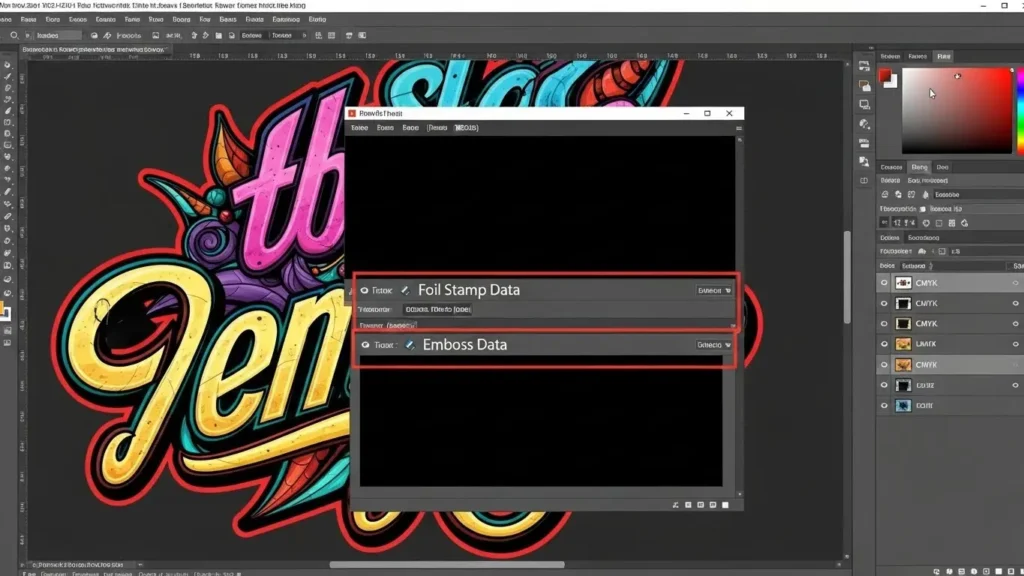The height and width of the screenshot is (576, 1024).
Task: Open the blend mode dropdown atop the layers list
Action: 916,267
